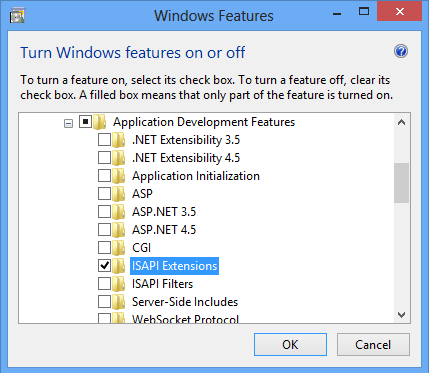Check the CGI checkbox

(104, 248)
